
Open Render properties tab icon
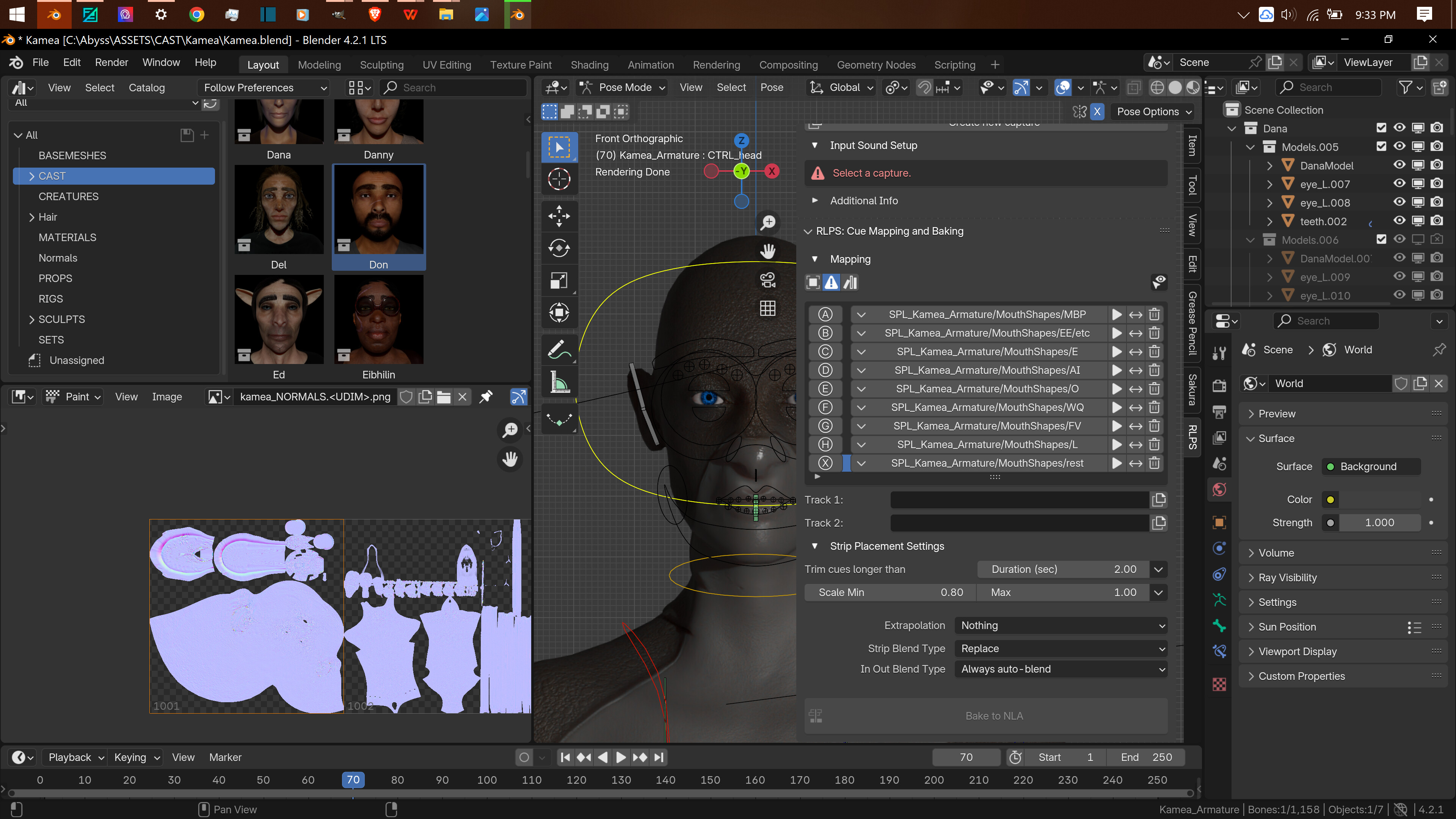click(x=1219, y=386)
